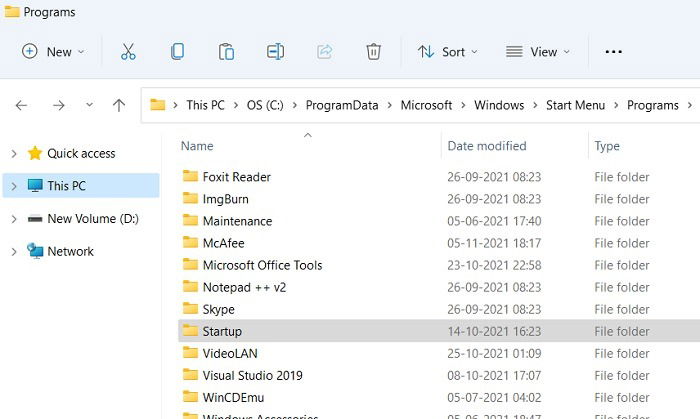This screenshot has height=419, width=700.
Task: Open recent locations dropdown chevron
Action: pyautogui.click(x=89, y=105)
